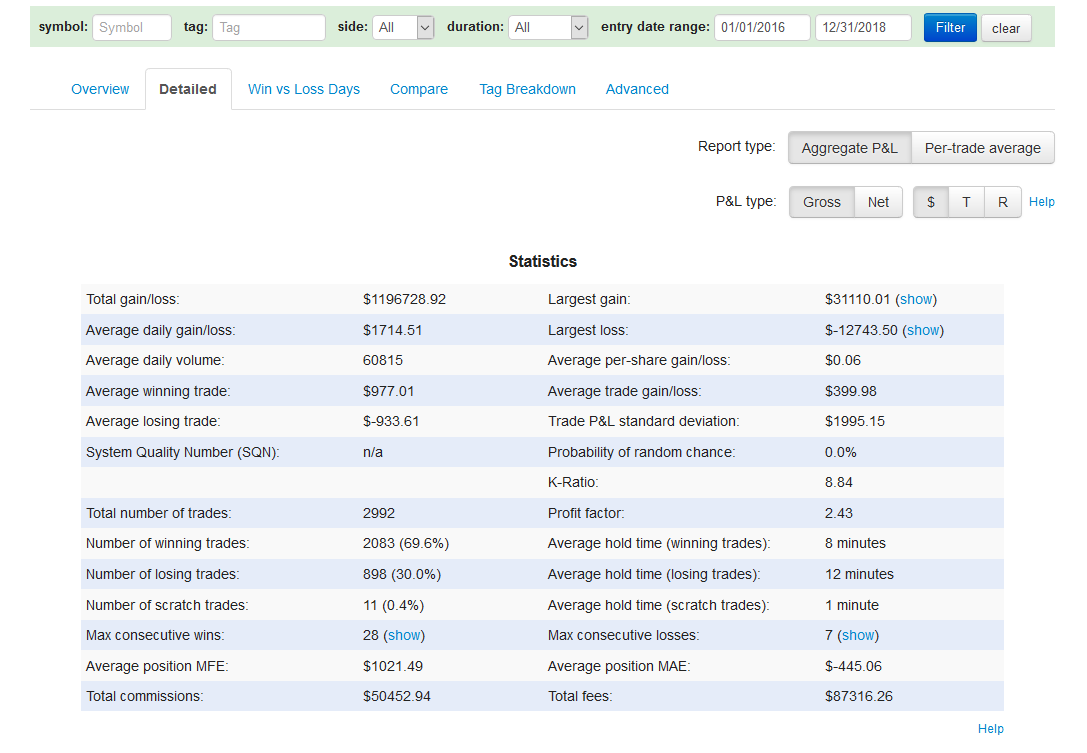
Task: Click Average losing trade value $-933.61
Action: point(391,422)
